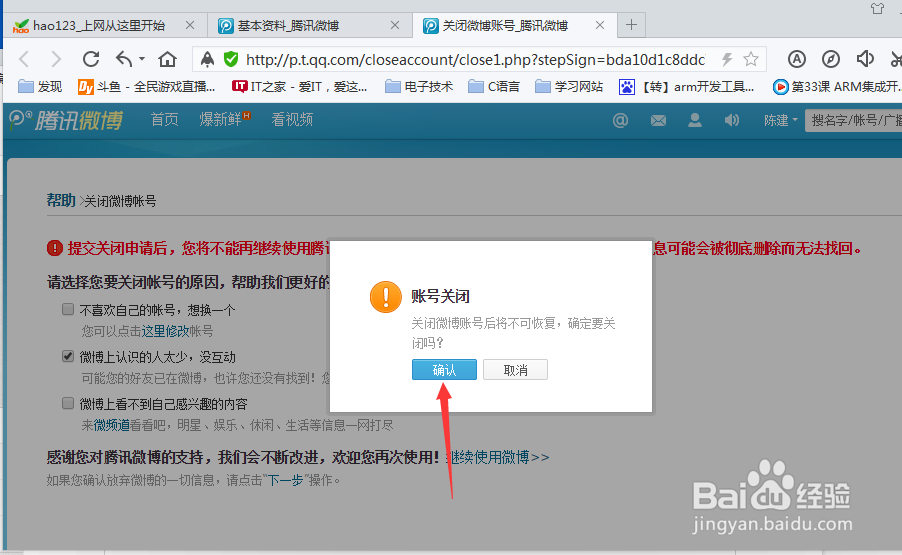Open private messages envelope icon
This screenshot has width=902, height=555.
coord(658,120)
